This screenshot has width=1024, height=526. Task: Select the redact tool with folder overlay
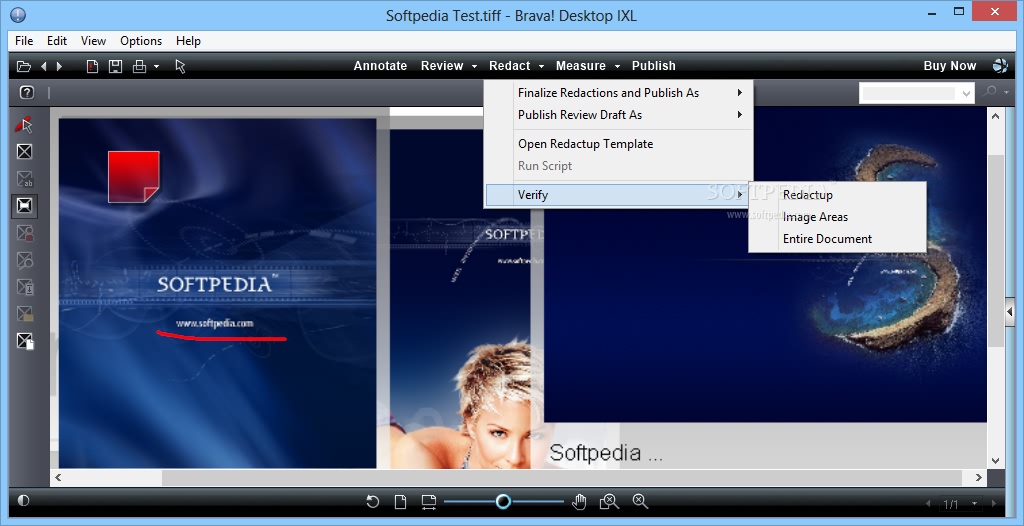[24, 314]
